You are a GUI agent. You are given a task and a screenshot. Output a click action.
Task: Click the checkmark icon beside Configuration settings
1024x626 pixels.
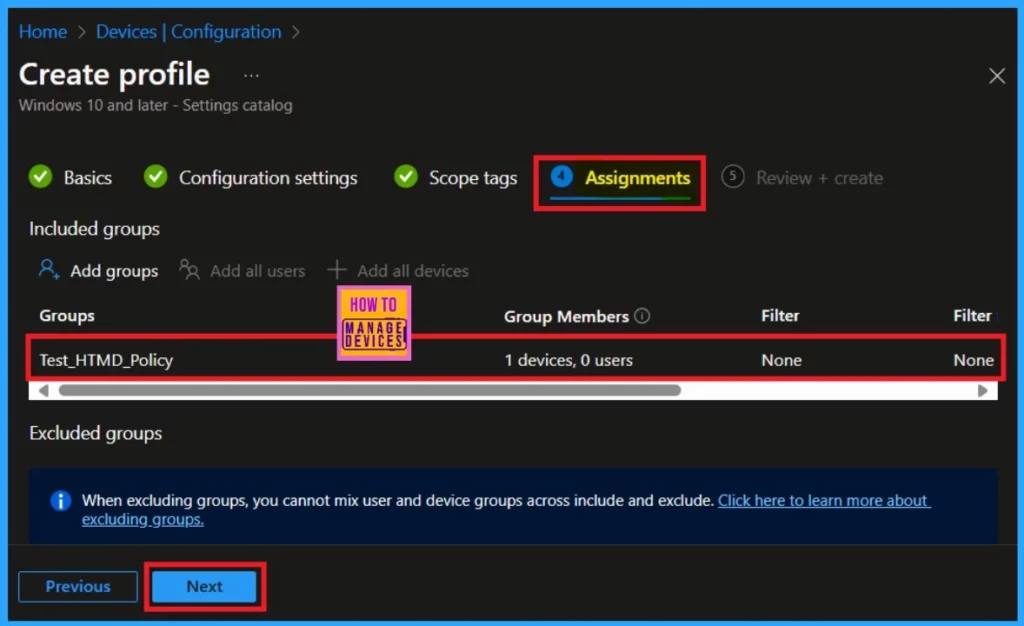click(x=155, y=176)
